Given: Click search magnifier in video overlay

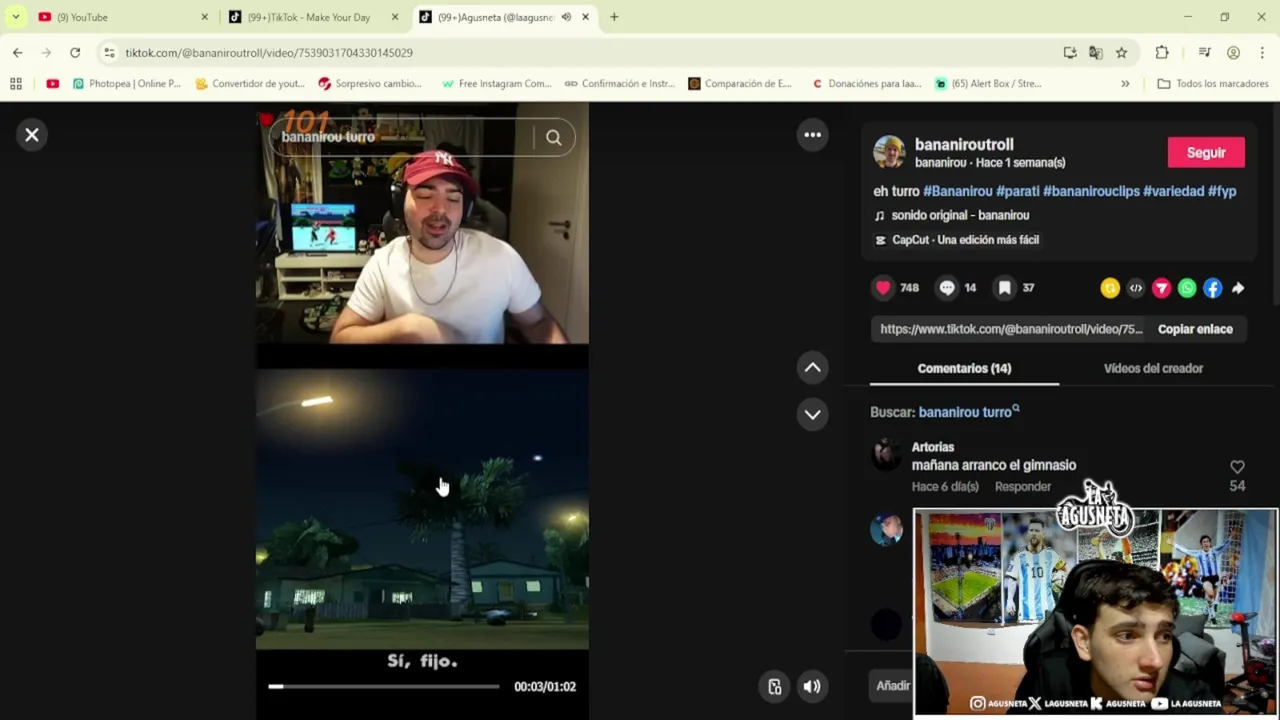Looking at the screenshot, I should point(553,138).
